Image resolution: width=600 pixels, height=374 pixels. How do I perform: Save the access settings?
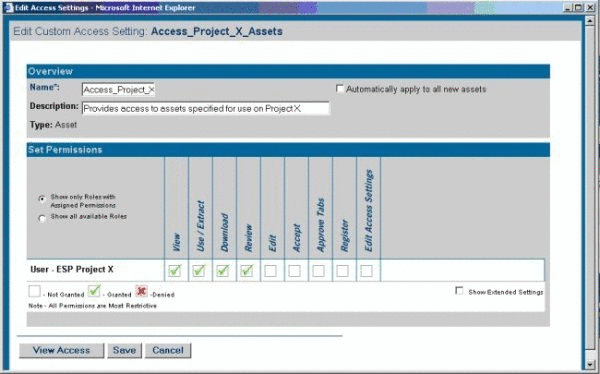(x=124, y=350)
